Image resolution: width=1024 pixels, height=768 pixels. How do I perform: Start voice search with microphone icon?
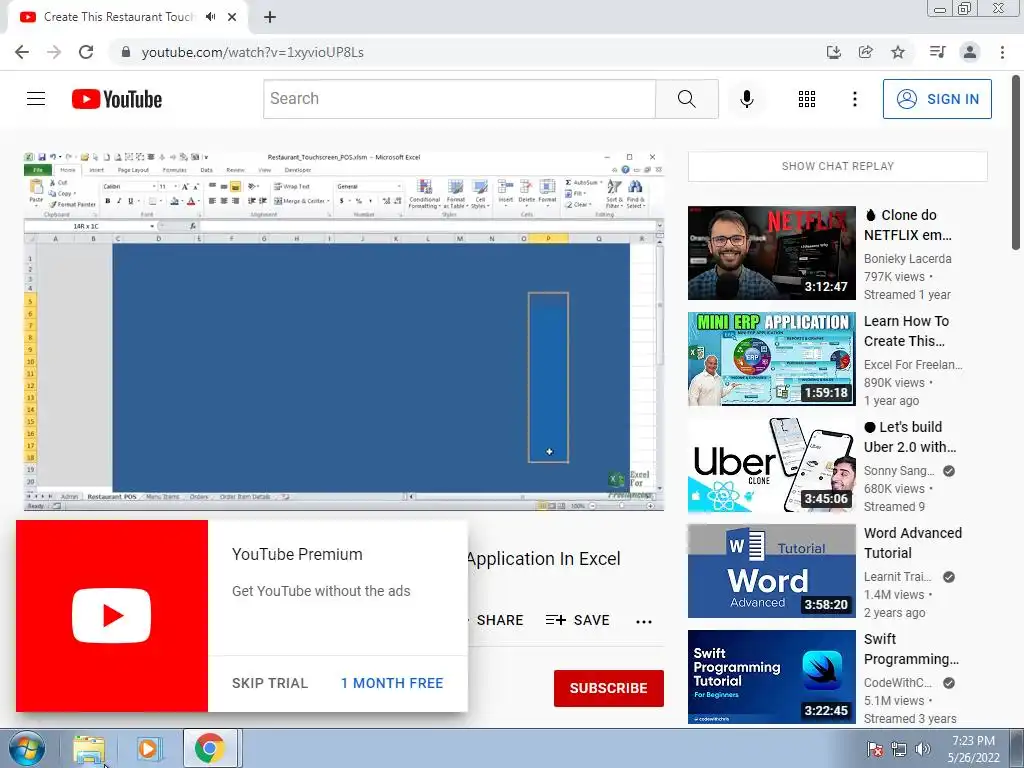pyautogui.click(x=746, y=99)
